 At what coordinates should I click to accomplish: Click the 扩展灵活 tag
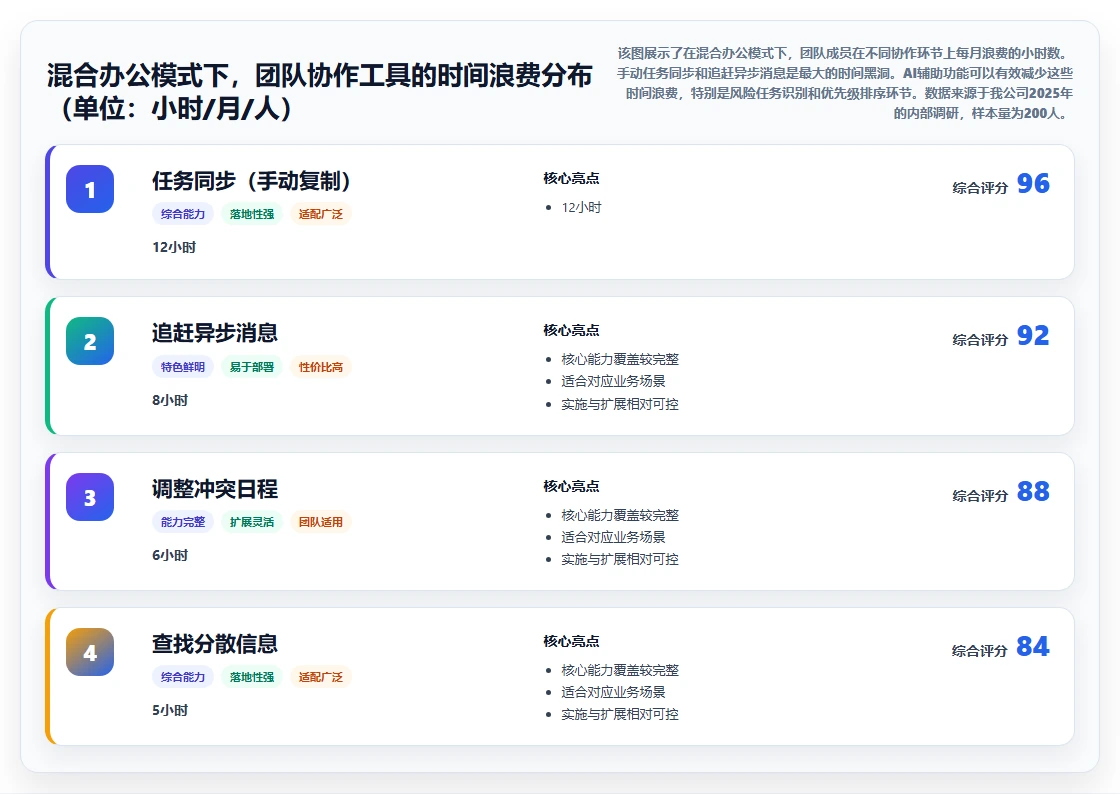252,522
